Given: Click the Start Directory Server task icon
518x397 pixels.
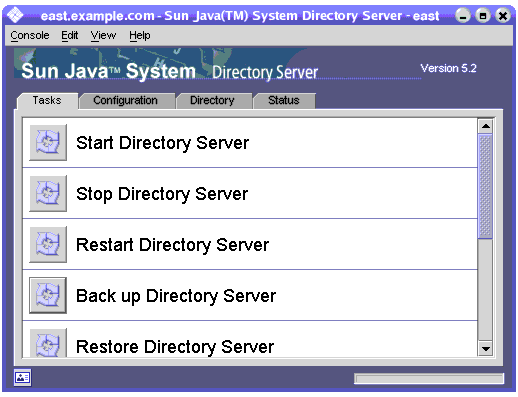Looking at the screenshot, I should click(48, 142).
